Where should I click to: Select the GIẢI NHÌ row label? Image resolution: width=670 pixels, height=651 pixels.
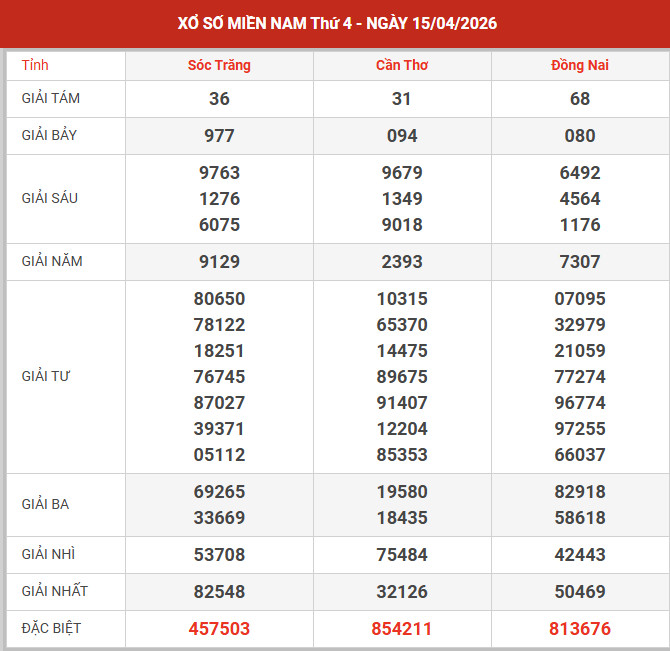(48, 554)
